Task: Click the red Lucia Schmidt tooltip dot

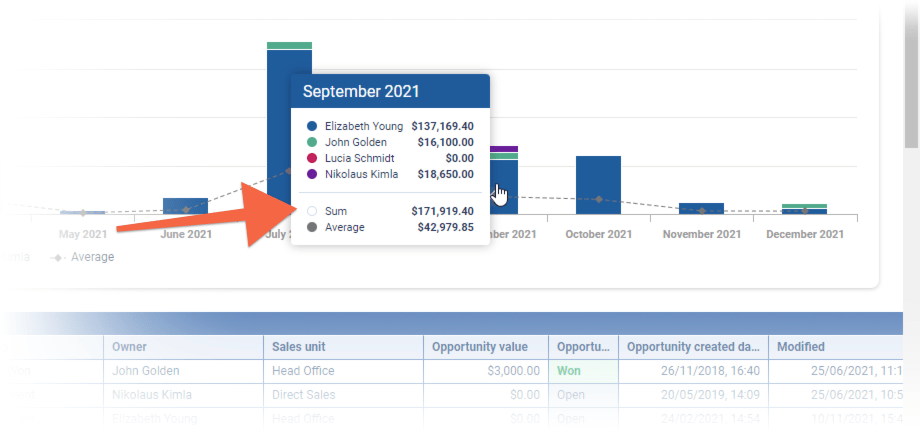Action: pyautogui.click(x=312, y=158)
